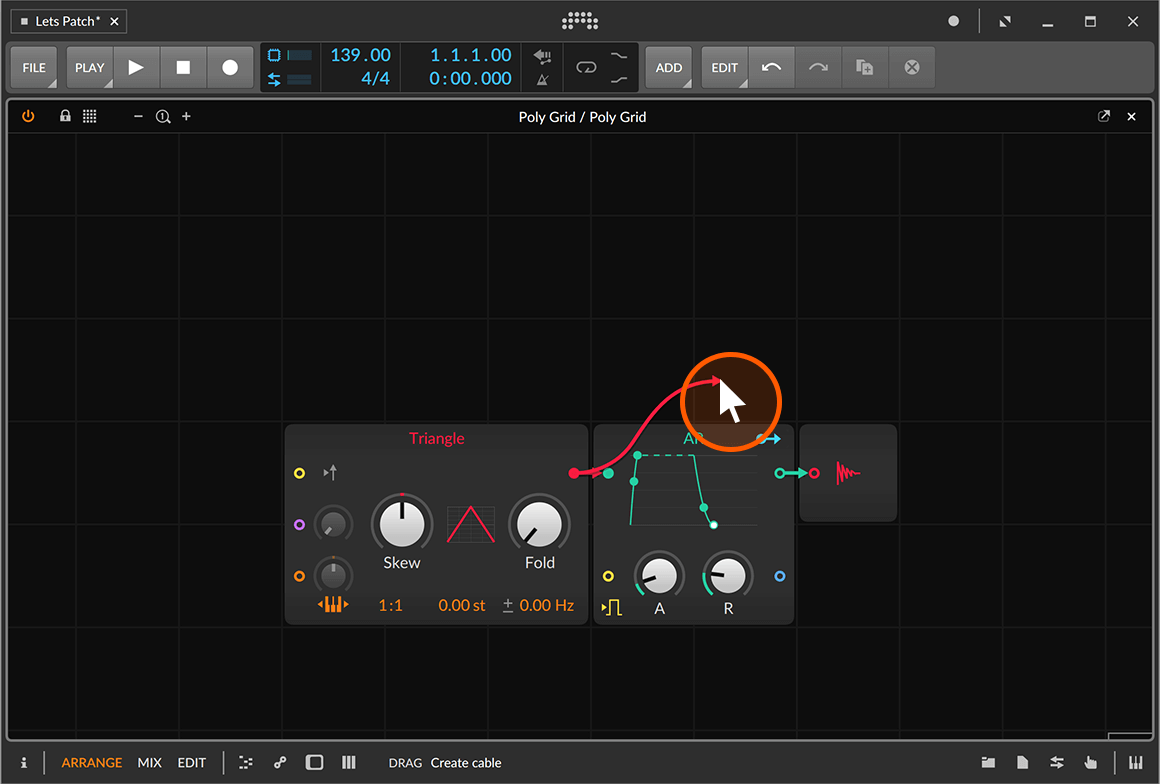Click the Record button in transport

tap(230, 68)
